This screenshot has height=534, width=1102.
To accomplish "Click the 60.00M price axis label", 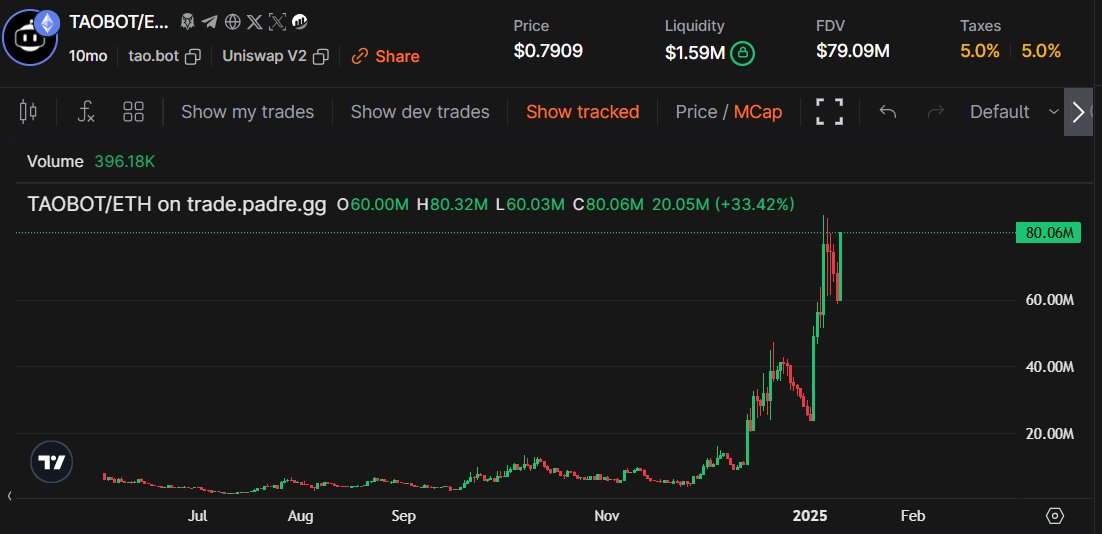I will 1050,300.
